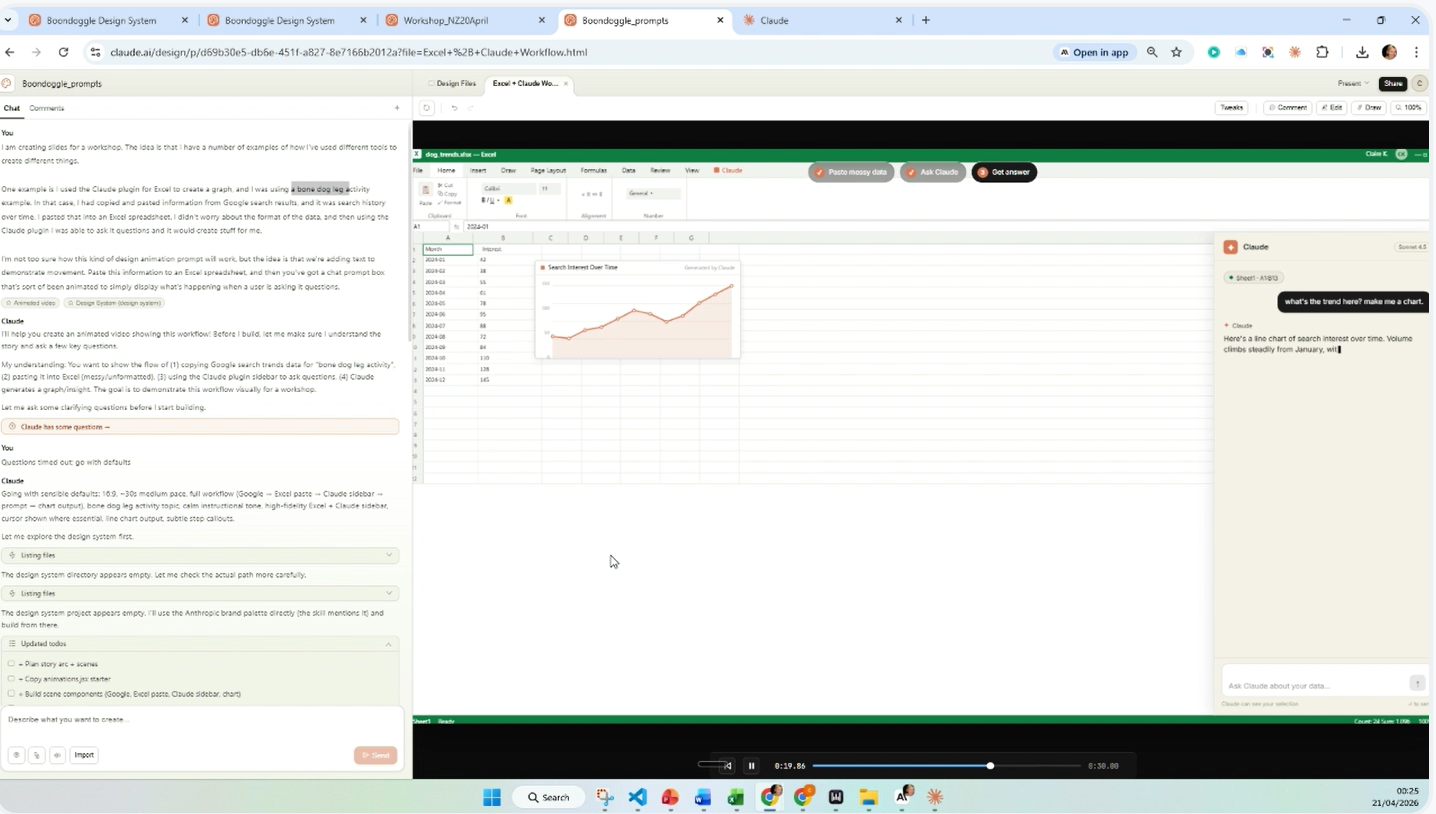Click the user avatar C next to Share
The height and width of the screenshot is (814, 1436).
click(x=1419, y=84)
